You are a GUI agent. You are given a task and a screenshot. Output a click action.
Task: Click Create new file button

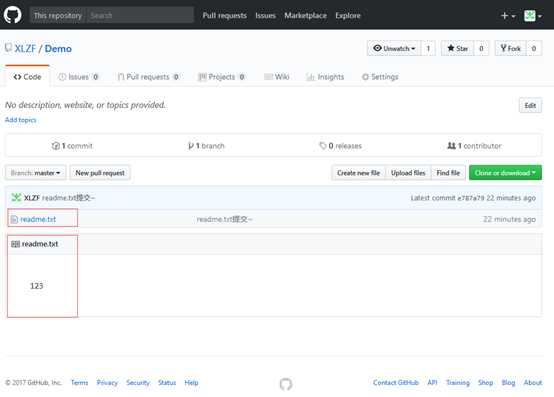pyautogui.click(x=358, y=173)
